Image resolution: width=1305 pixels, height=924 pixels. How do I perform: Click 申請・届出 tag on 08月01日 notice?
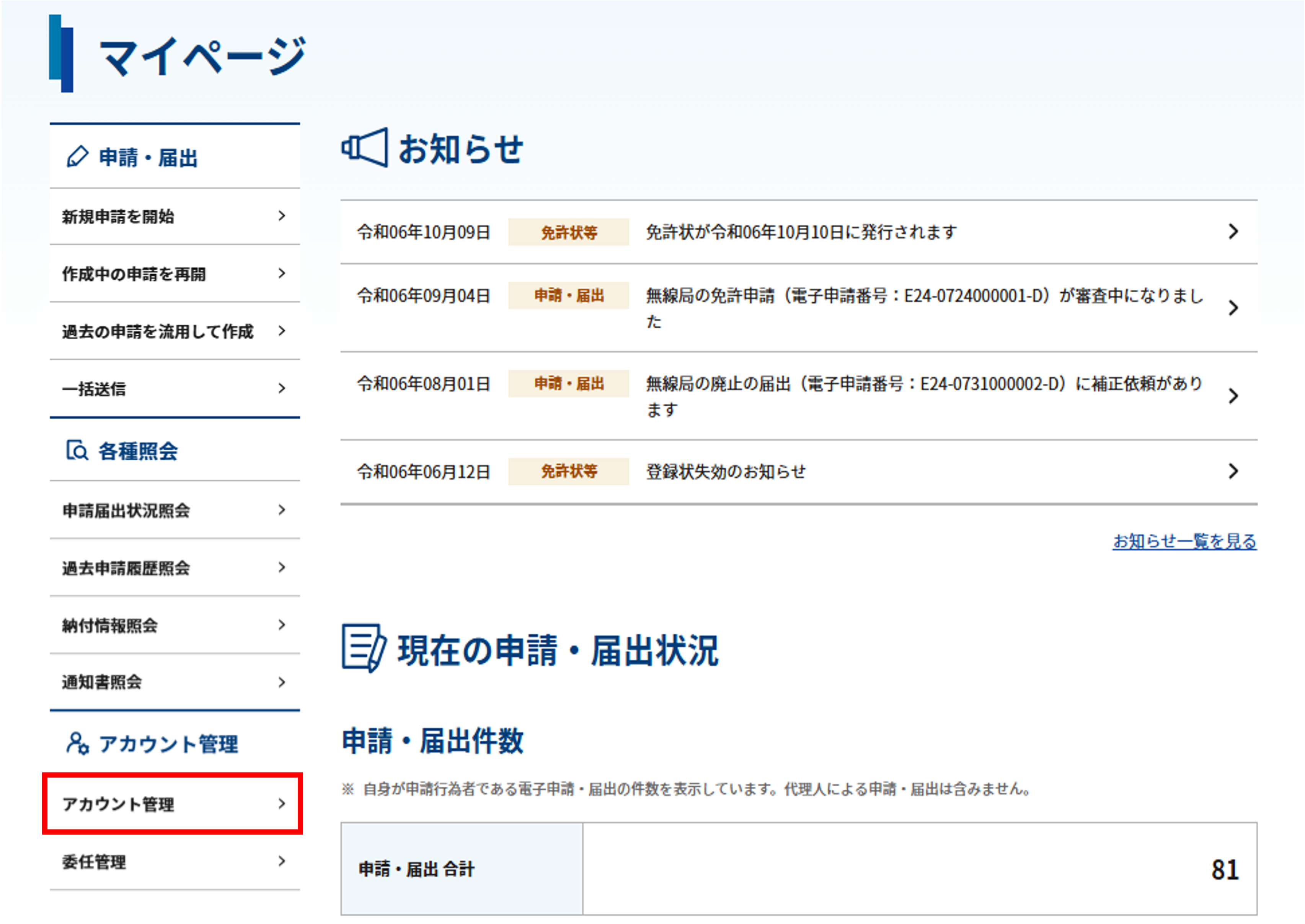[569, 383]
